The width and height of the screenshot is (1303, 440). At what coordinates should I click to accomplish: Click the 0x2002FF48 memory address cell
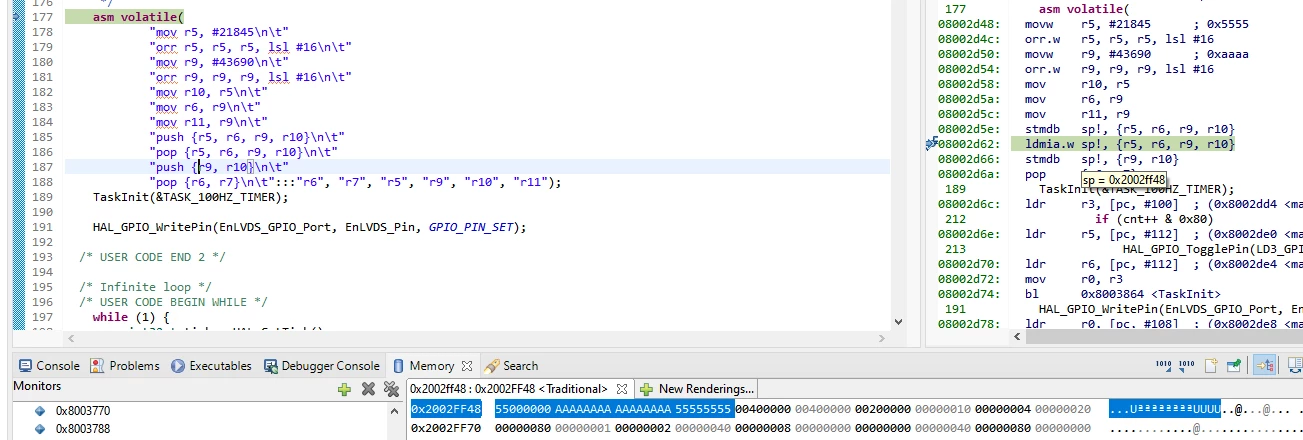coord(447,409)
